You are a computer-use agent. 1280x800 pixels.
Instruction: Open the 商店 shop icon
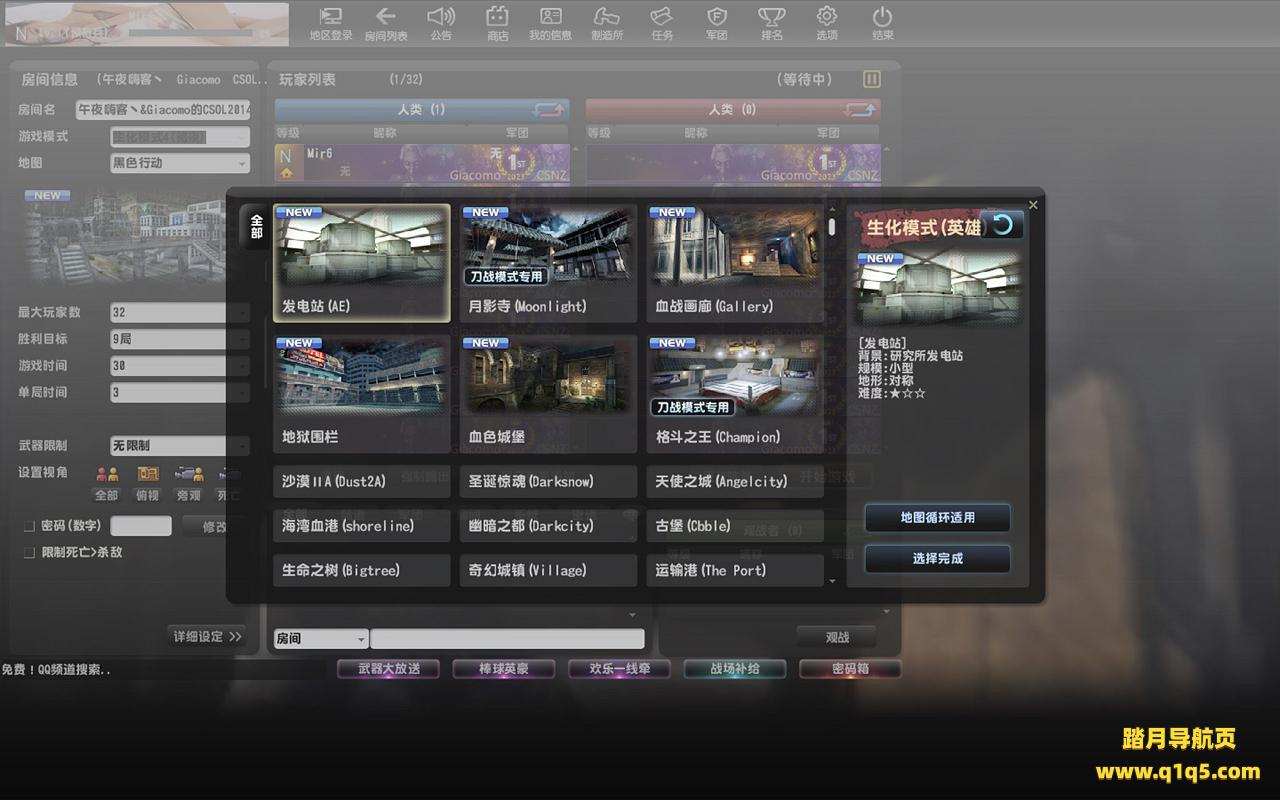click(497, 17)
